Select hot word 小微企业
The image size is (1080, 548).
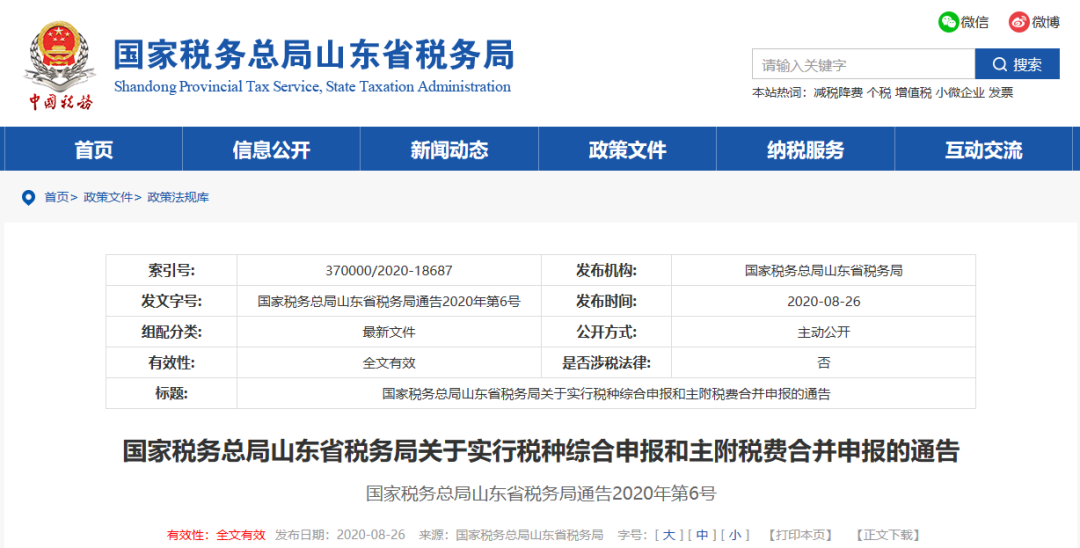point(959,93)
